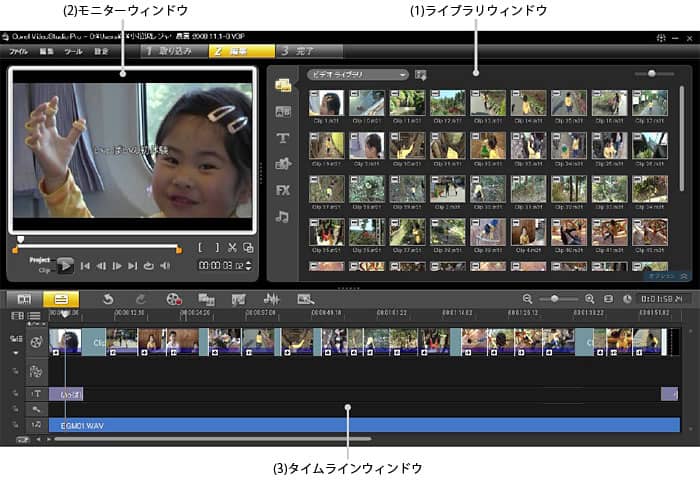Switch to Timeline view mode
The width and height of the screenshot is (700, 481).
(61, 298)
